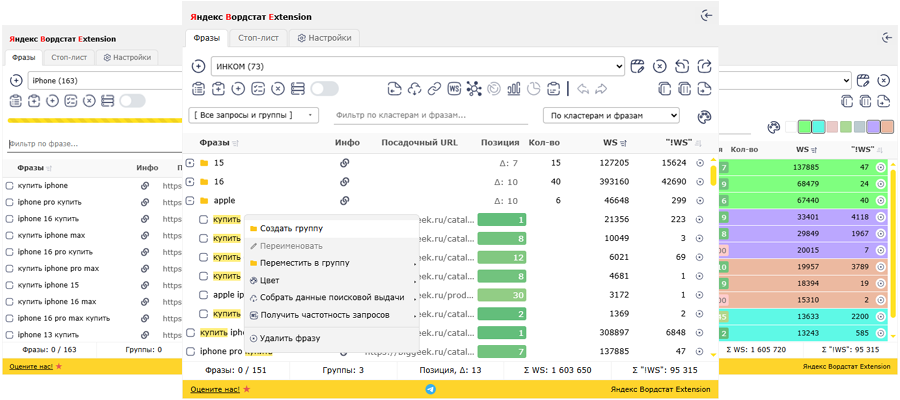The width and height of the screenshot is (900, 400).
Task: Expand the group folder 16
Action: pos(191,182)
